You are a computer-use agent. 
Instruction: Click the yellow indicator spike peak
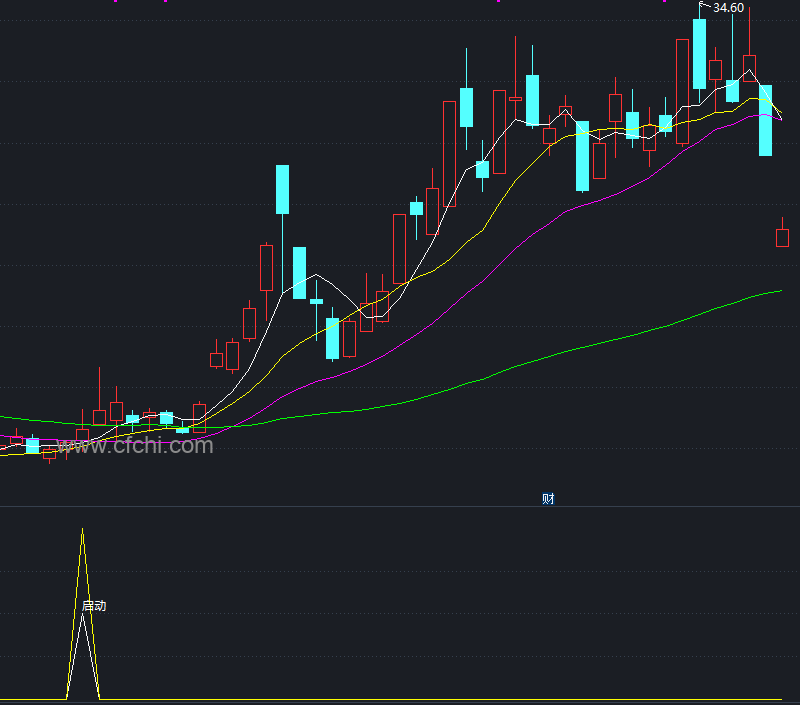point(83,531)
